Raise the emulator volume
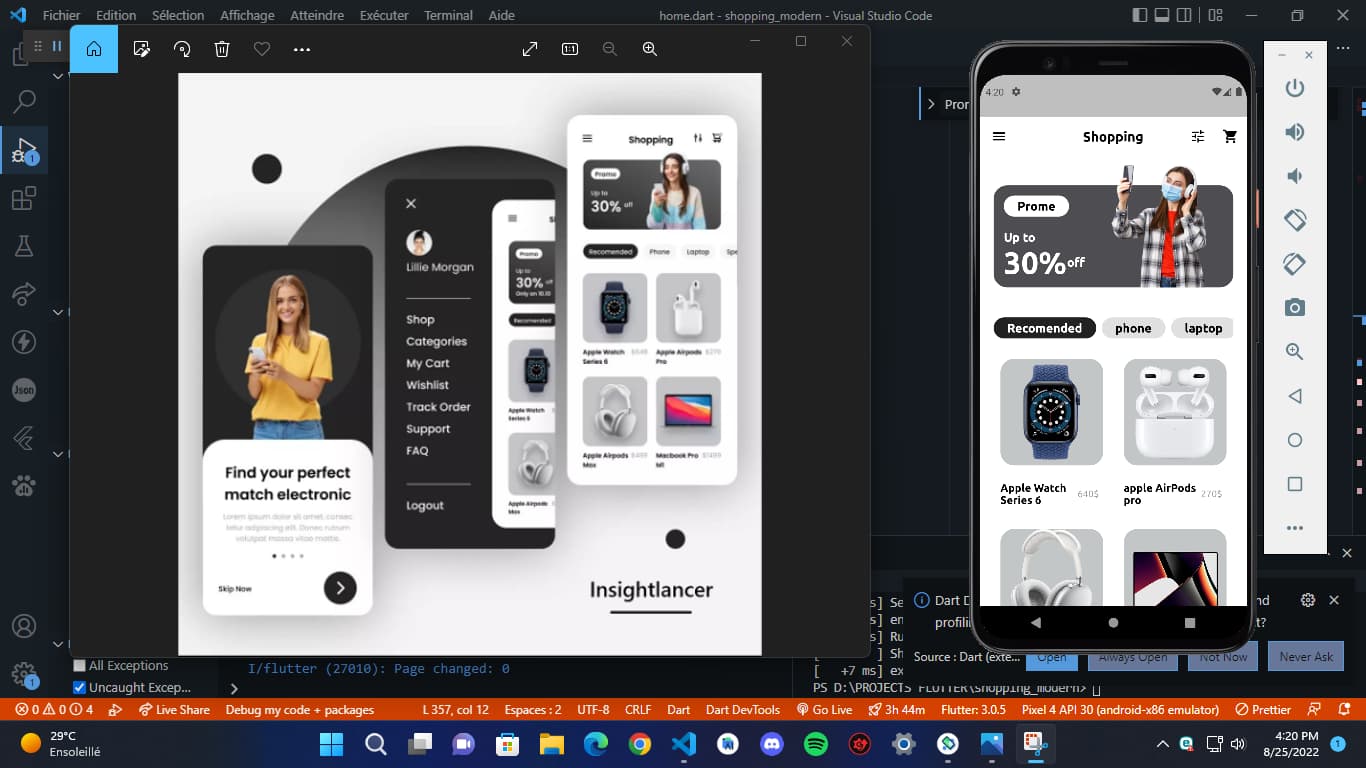The image size is (1366, 768). coord(1295,132)
